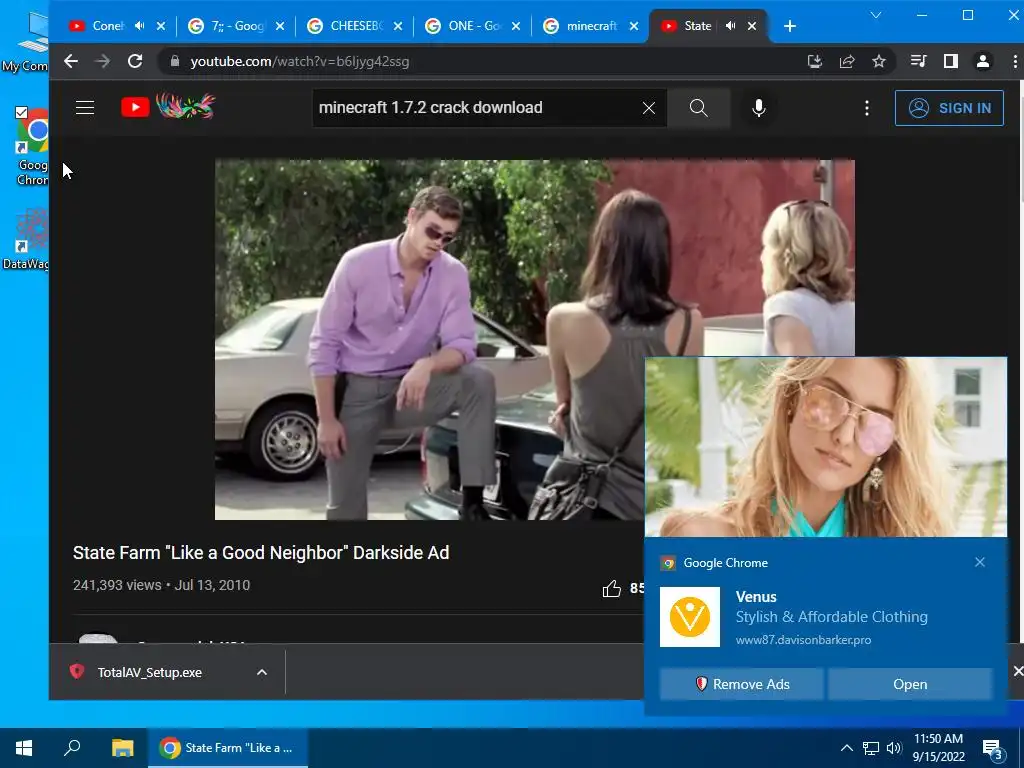Open Windows Start menu
Screen dimensions: 1024x768
(x=24, y=748)
